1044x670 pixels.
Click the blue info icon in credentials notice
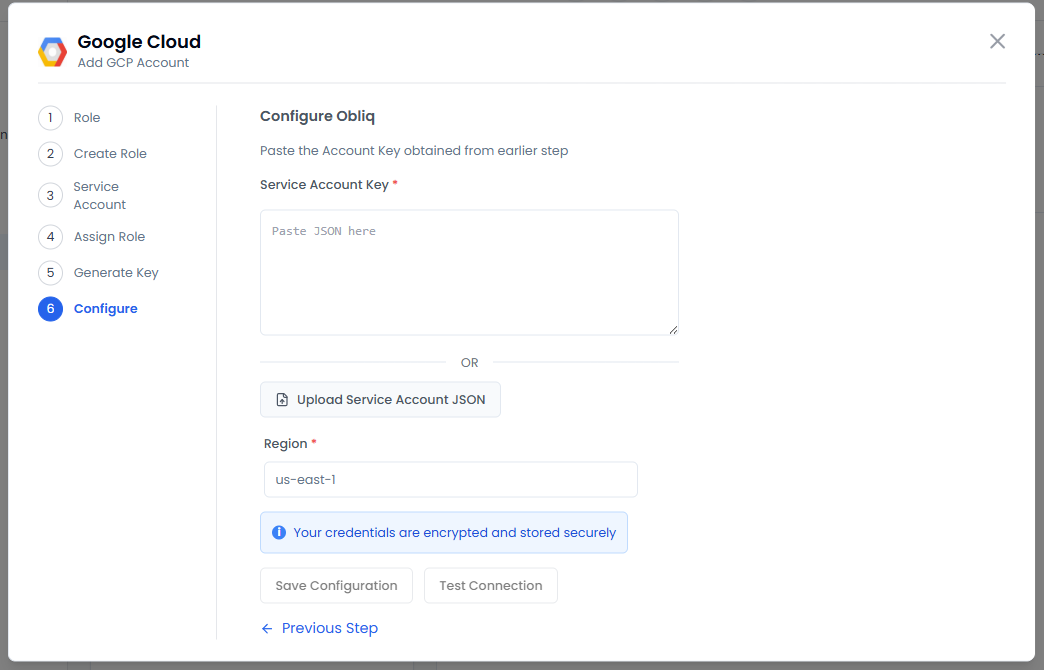[x=279, y=533]
